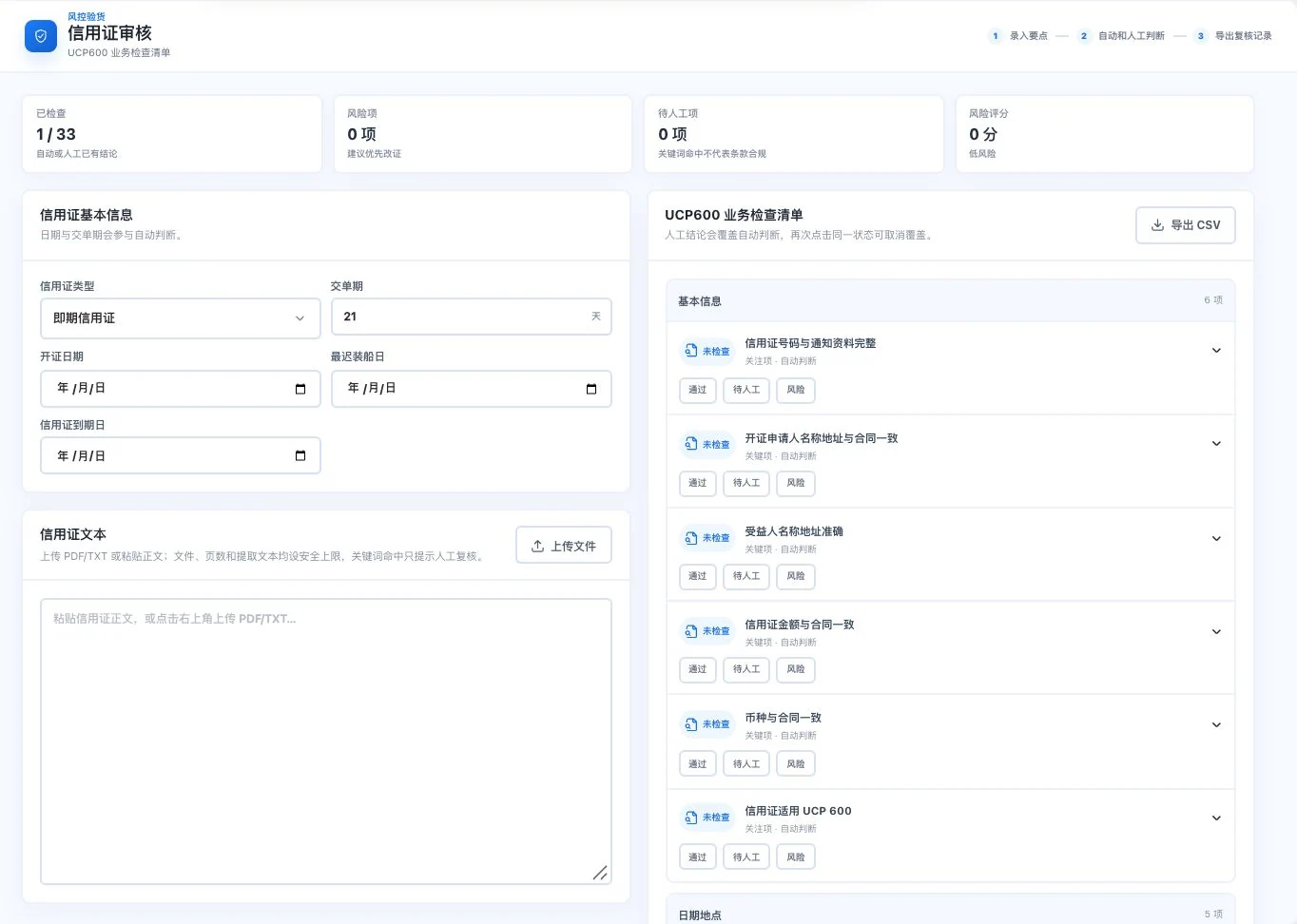Go to step 3 导出复核记录
This screenshot has height=924, width=1297.
(1233, 36)
